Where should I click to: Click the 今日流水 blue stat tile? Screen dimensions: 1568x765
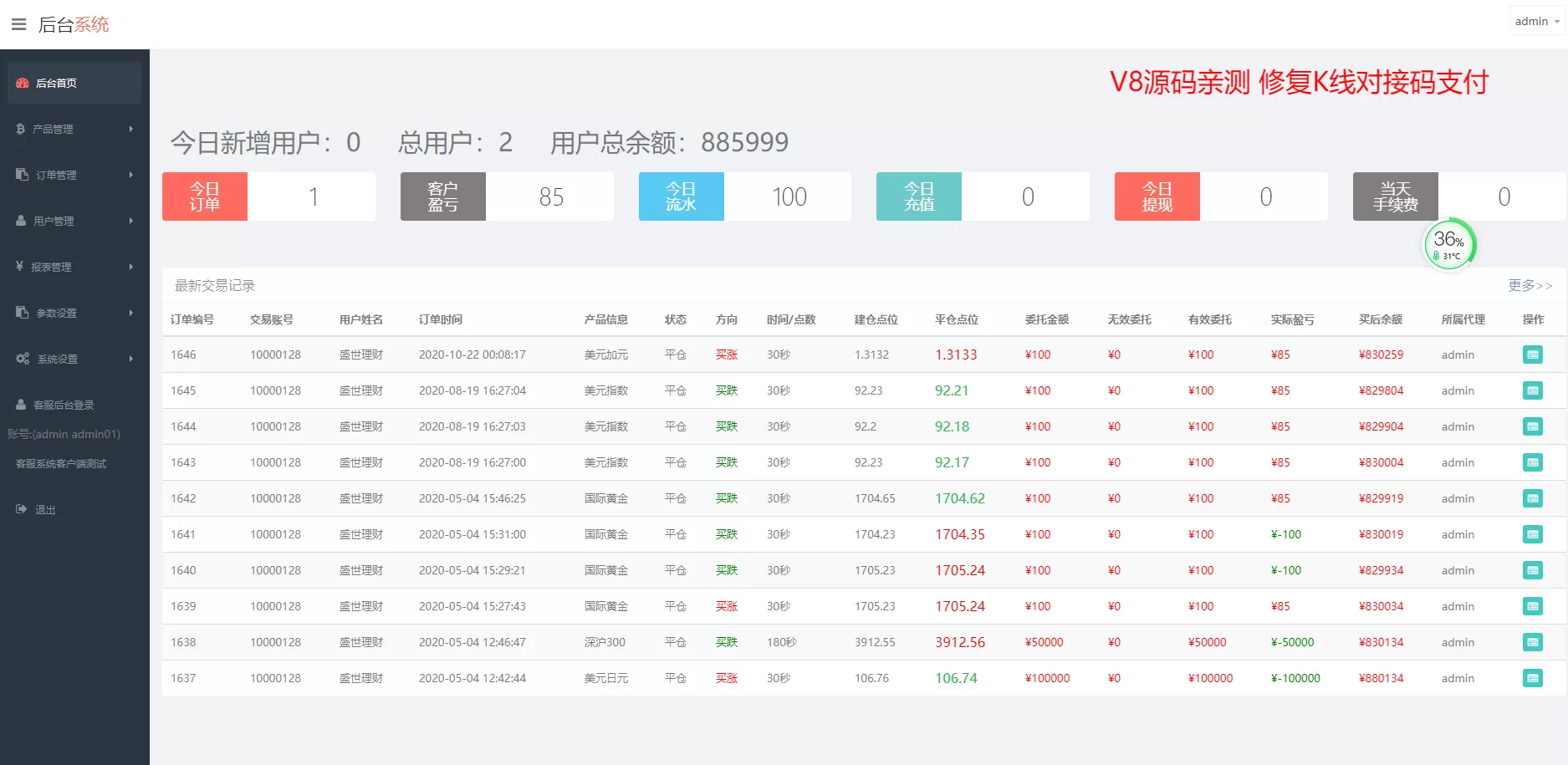(x=681, y=196)
